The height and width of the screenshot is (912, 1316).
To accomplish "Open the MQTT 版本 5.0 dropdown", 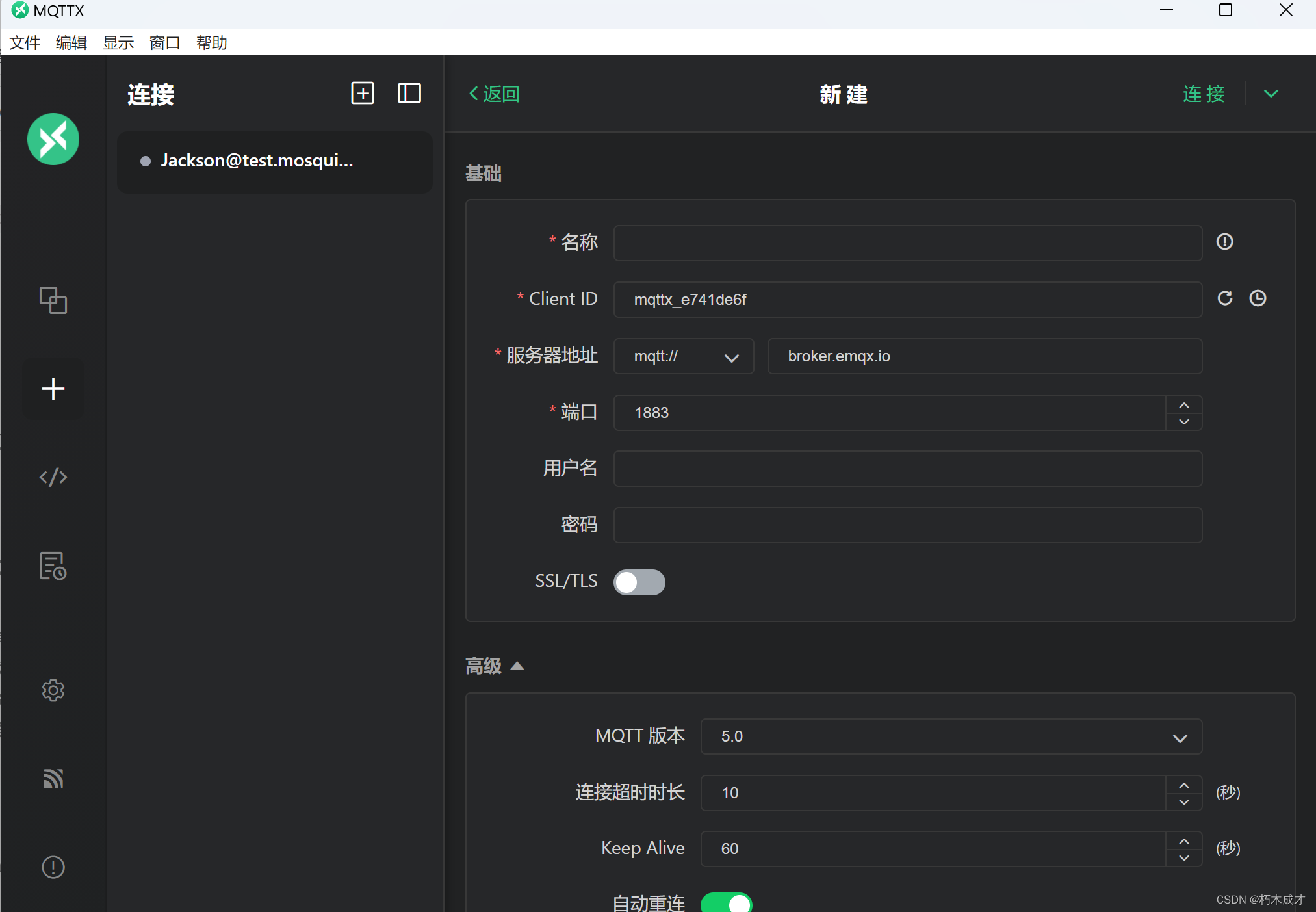I will pos(951,736).
